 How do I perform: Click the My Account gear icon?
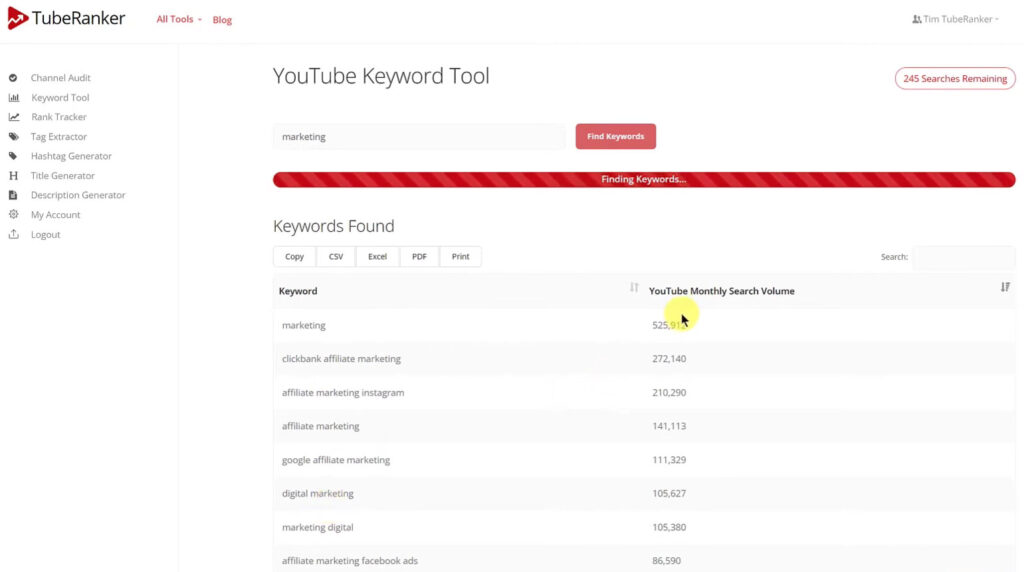pyautogui.click(x=13, y=214)
